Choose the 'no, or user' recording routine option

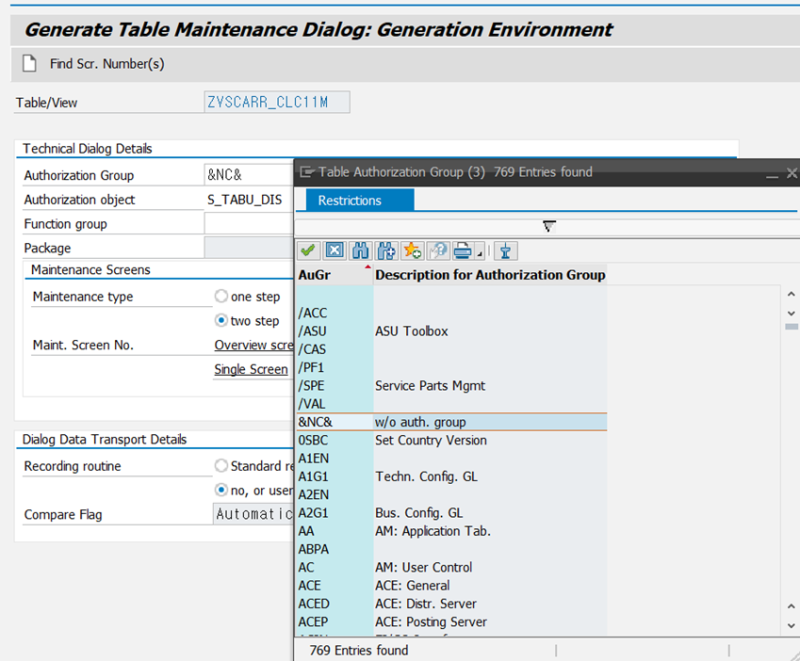coord(221,490)
